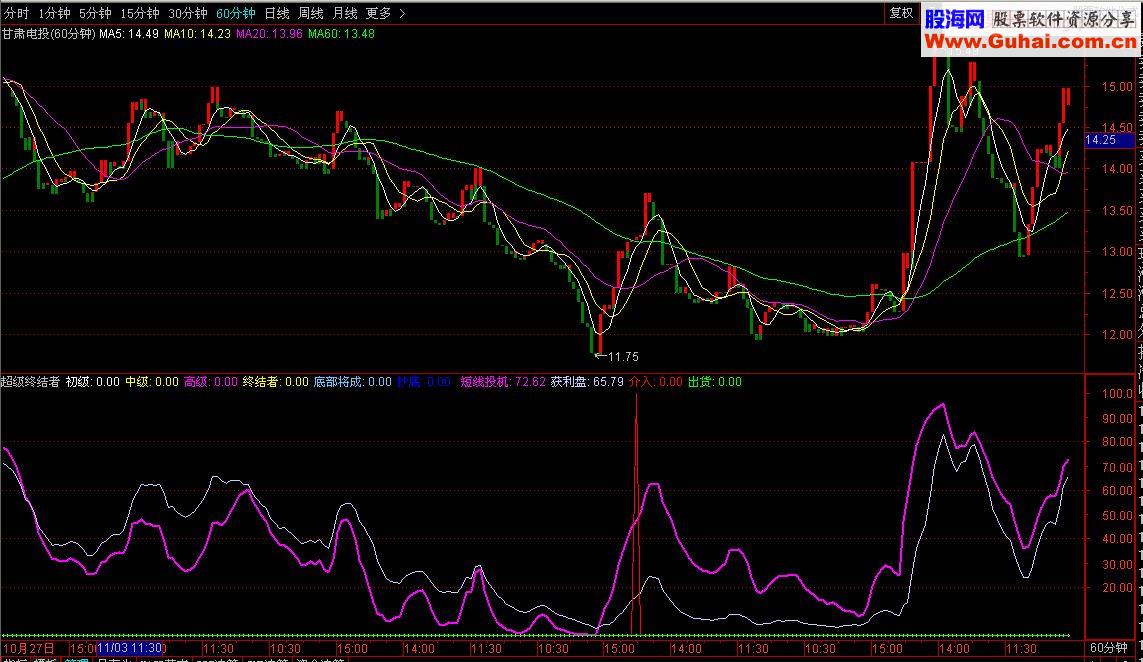Select the MA5: 14.49 indicator label

tap(129, 34)
